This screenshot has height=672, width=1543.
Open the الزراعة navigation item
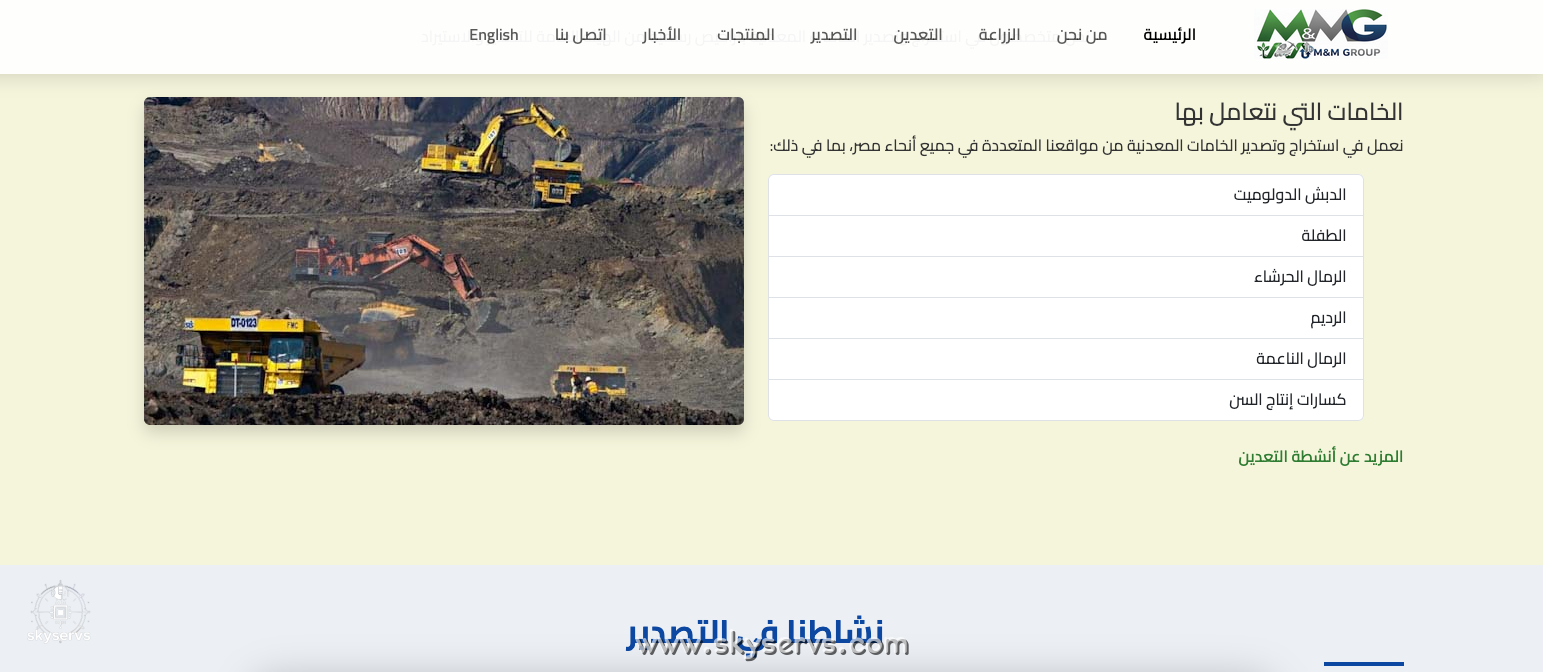(999, 35)
